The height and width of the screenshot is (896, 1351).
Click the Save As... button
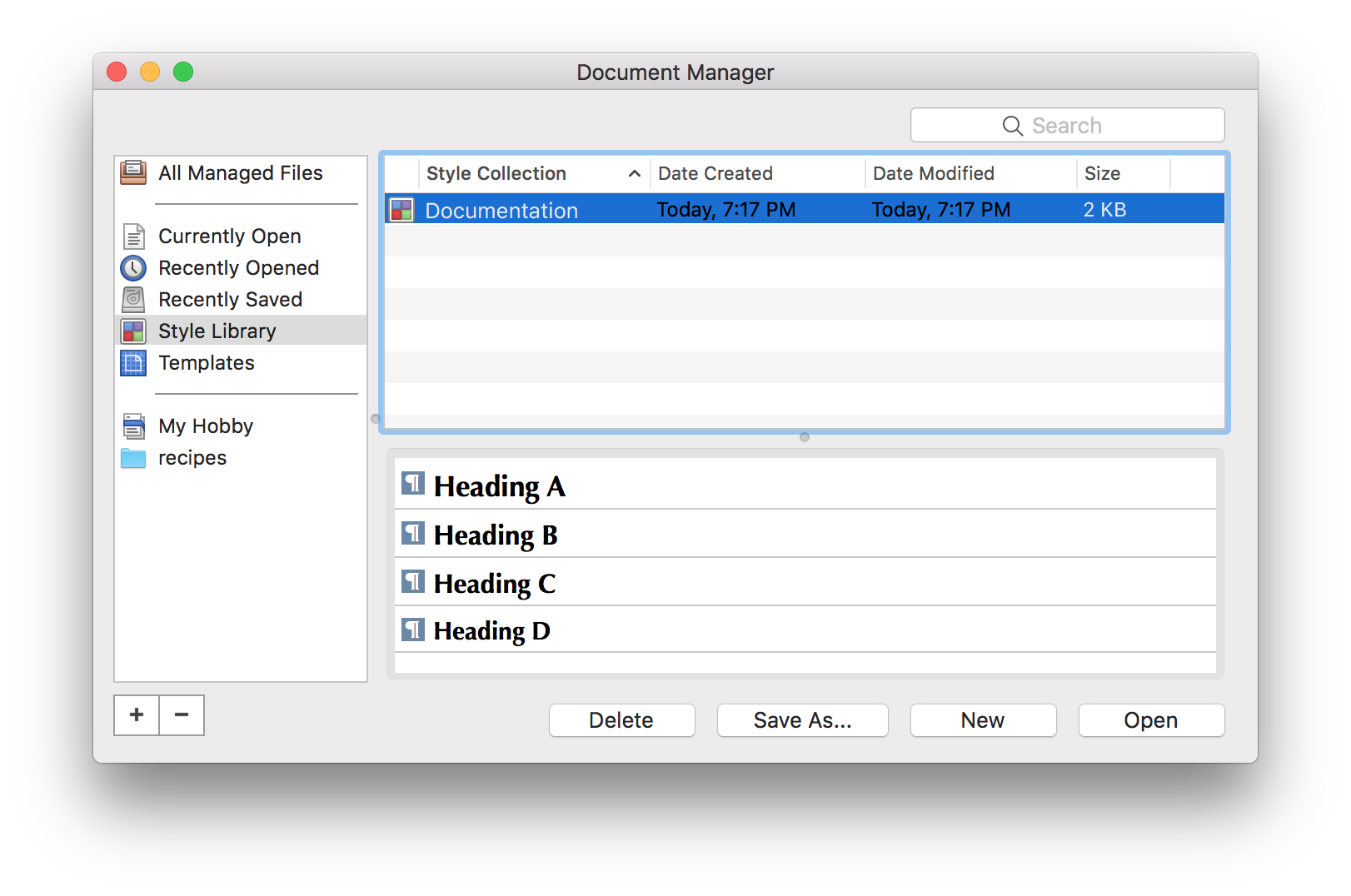pos(803,720)
